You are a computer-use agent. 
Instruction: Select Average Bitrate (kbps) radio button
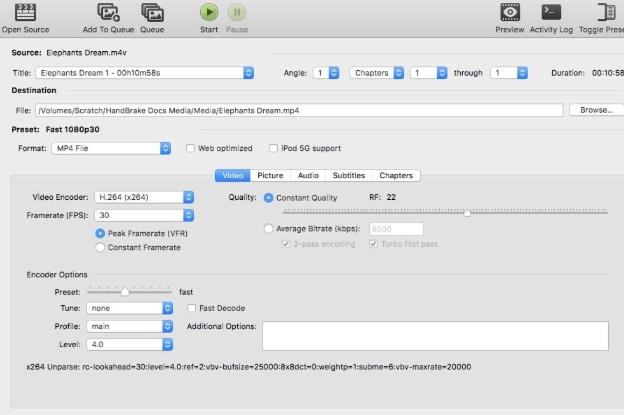pyautogui.click(x=269, y=228)
